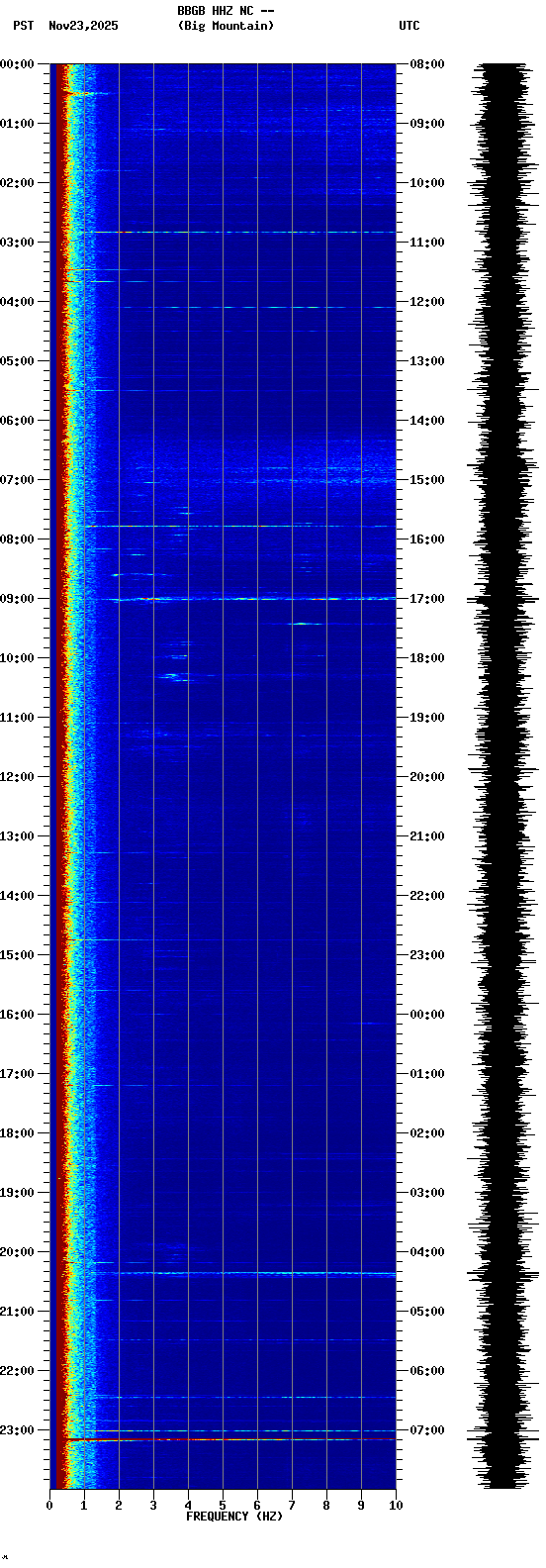Click the 03:00 label on UTC axis

pyautogui.click(x=427, y=1193)
